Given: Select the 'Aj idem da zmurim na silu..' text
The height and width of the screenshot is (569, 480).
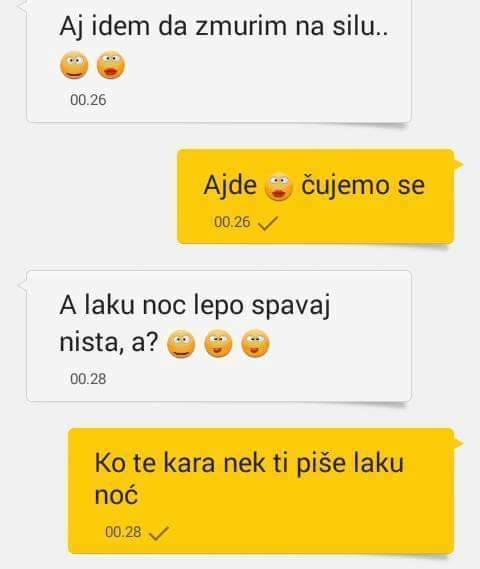Looking at the screenshot, I should (x=224, y=27).
